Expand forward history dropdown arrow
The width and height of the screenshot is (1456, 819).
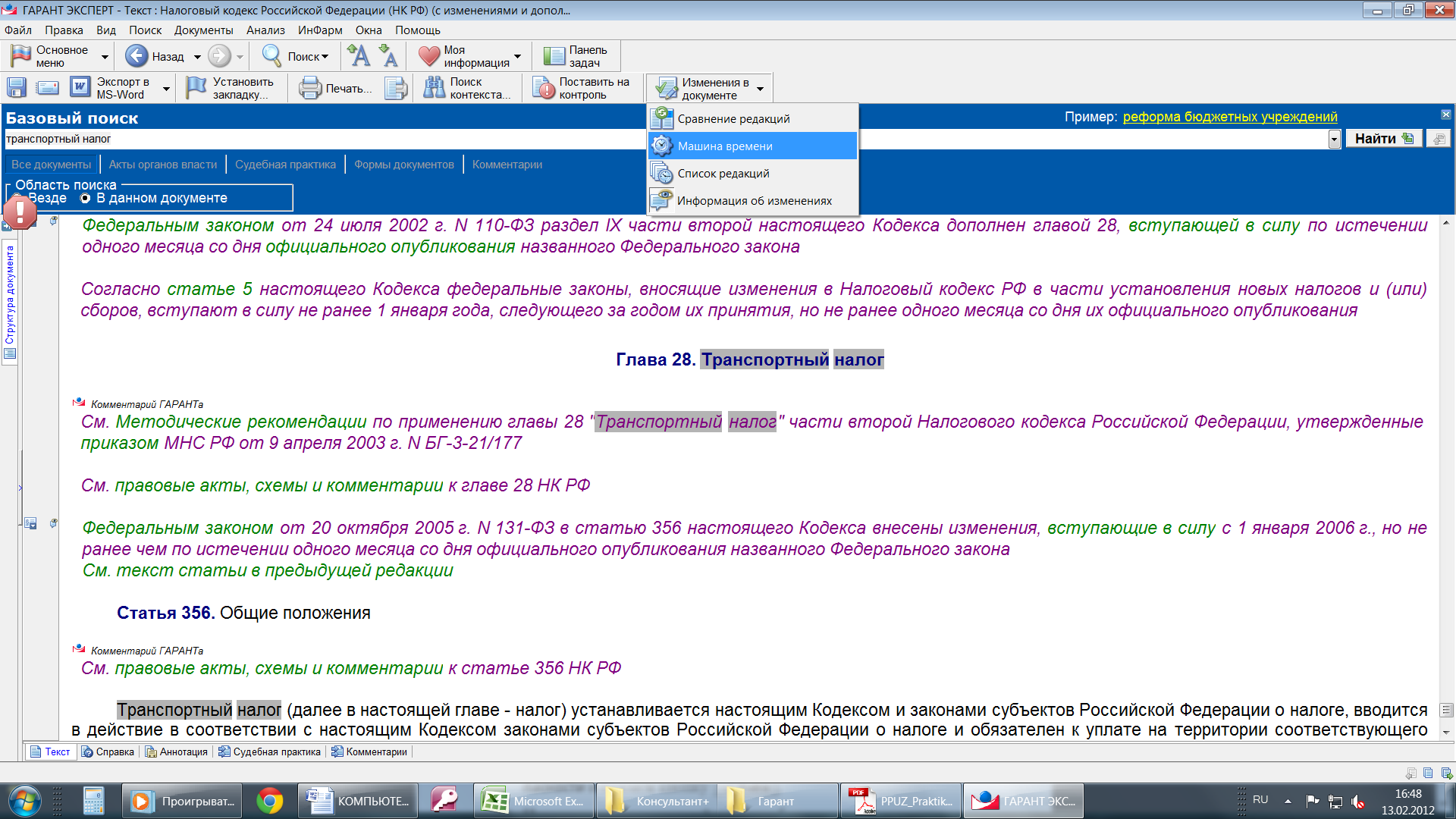coord(240,57)
